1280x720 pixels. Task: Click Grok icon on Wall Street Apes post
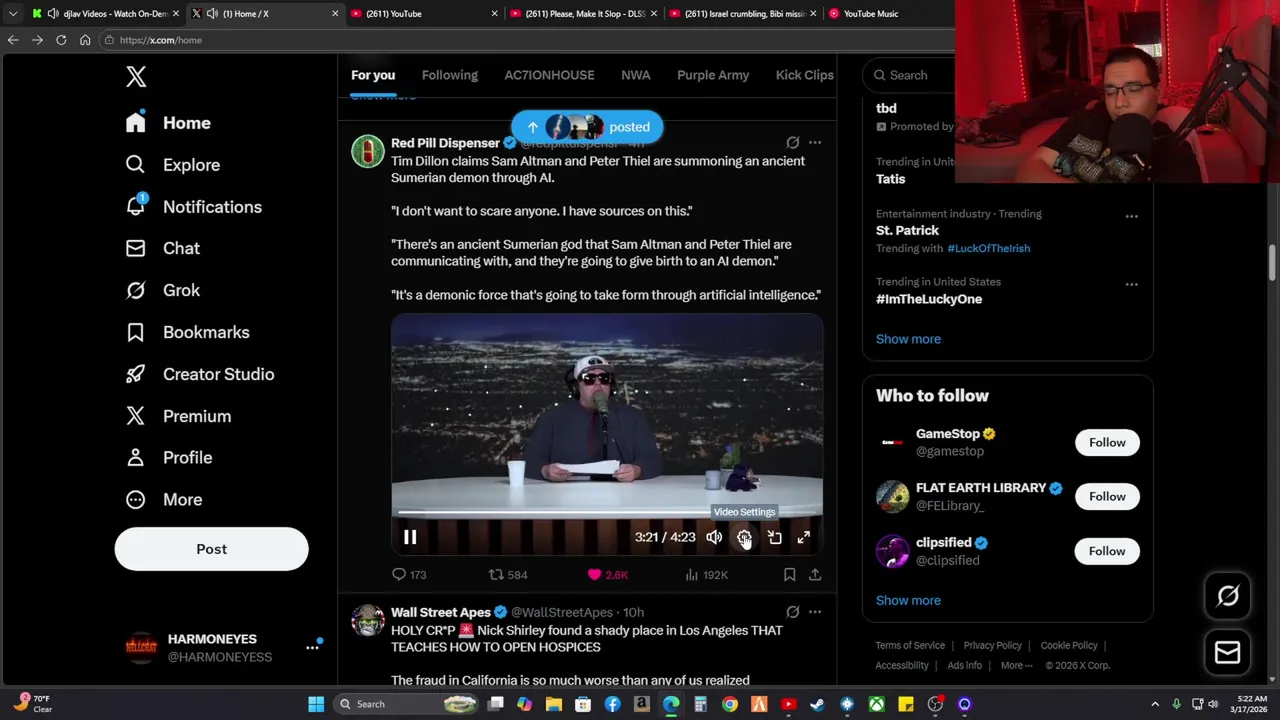792,612
